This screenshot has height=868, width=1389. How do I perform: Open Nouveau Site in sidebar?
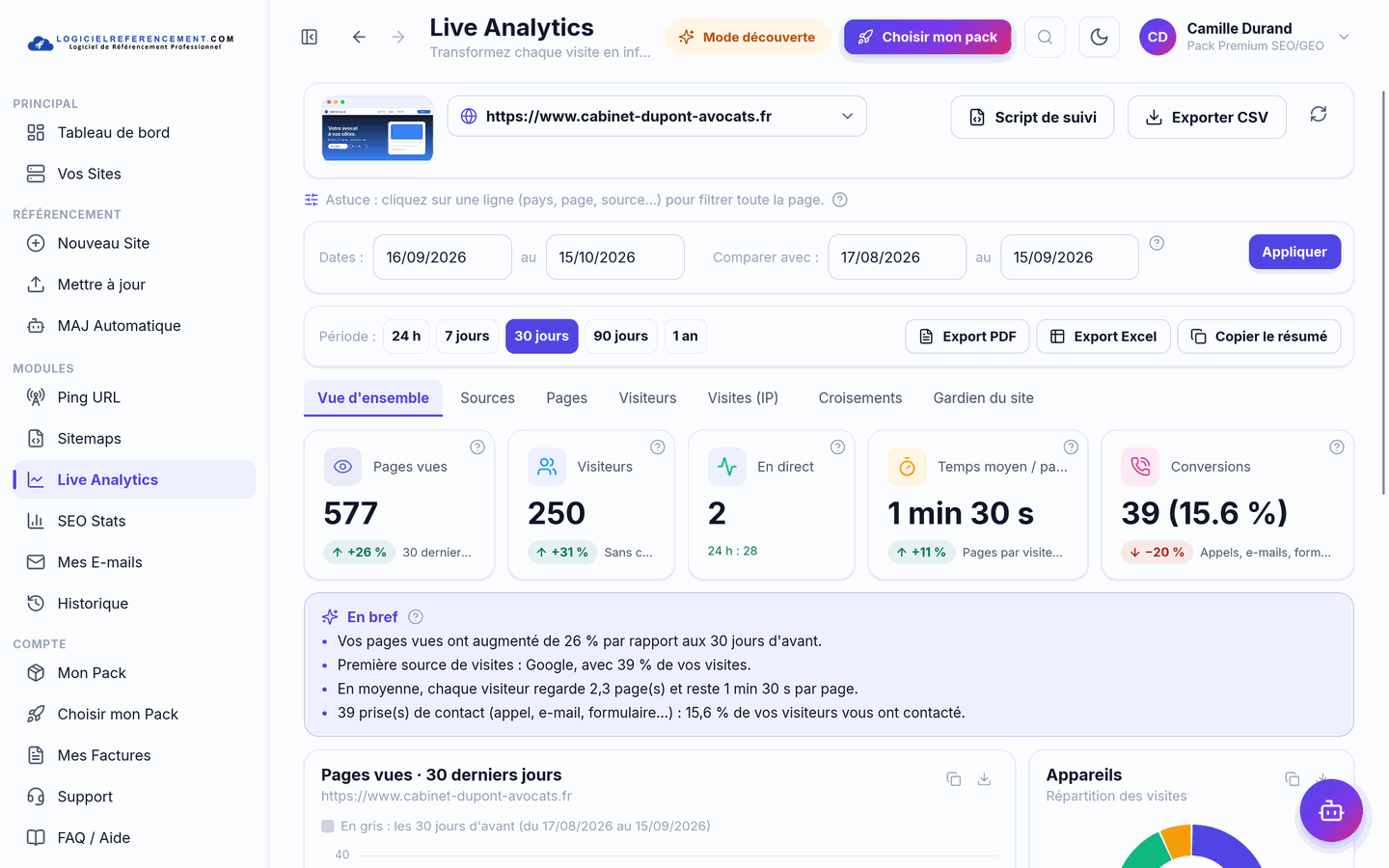click(x=134, y=243)
